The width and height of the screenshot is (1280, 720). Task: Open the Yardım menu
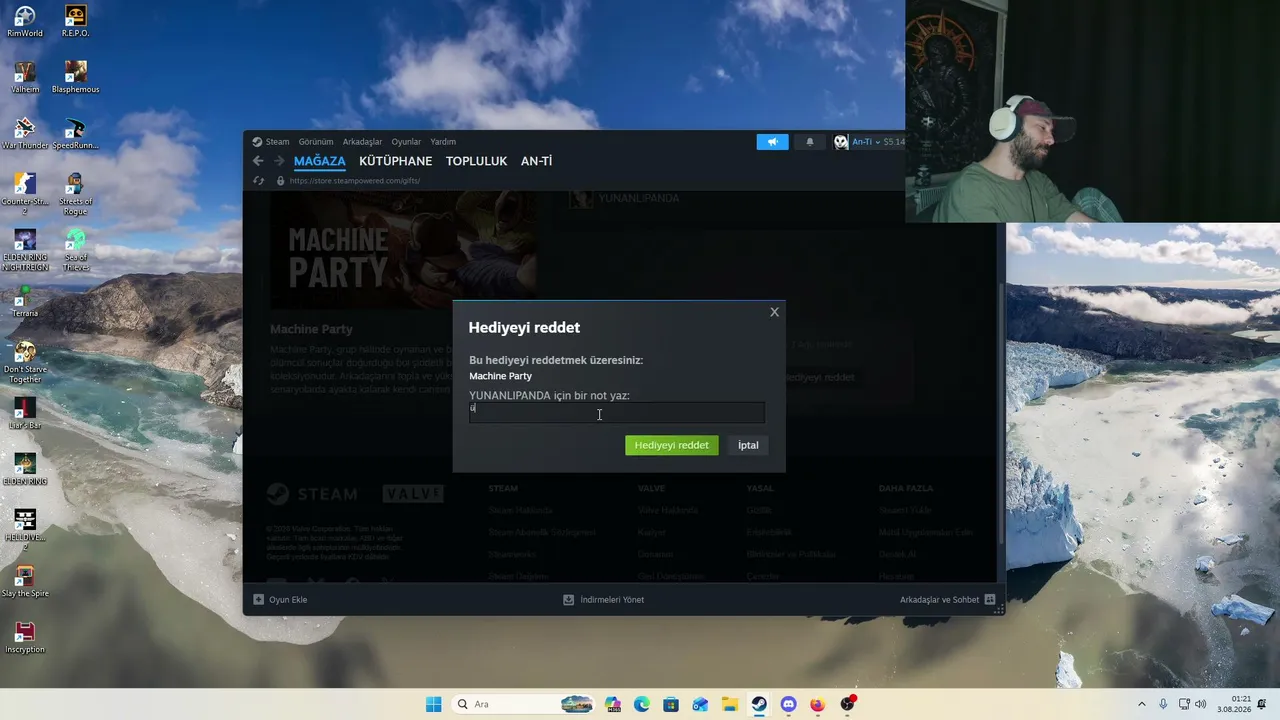coord(443,142)
